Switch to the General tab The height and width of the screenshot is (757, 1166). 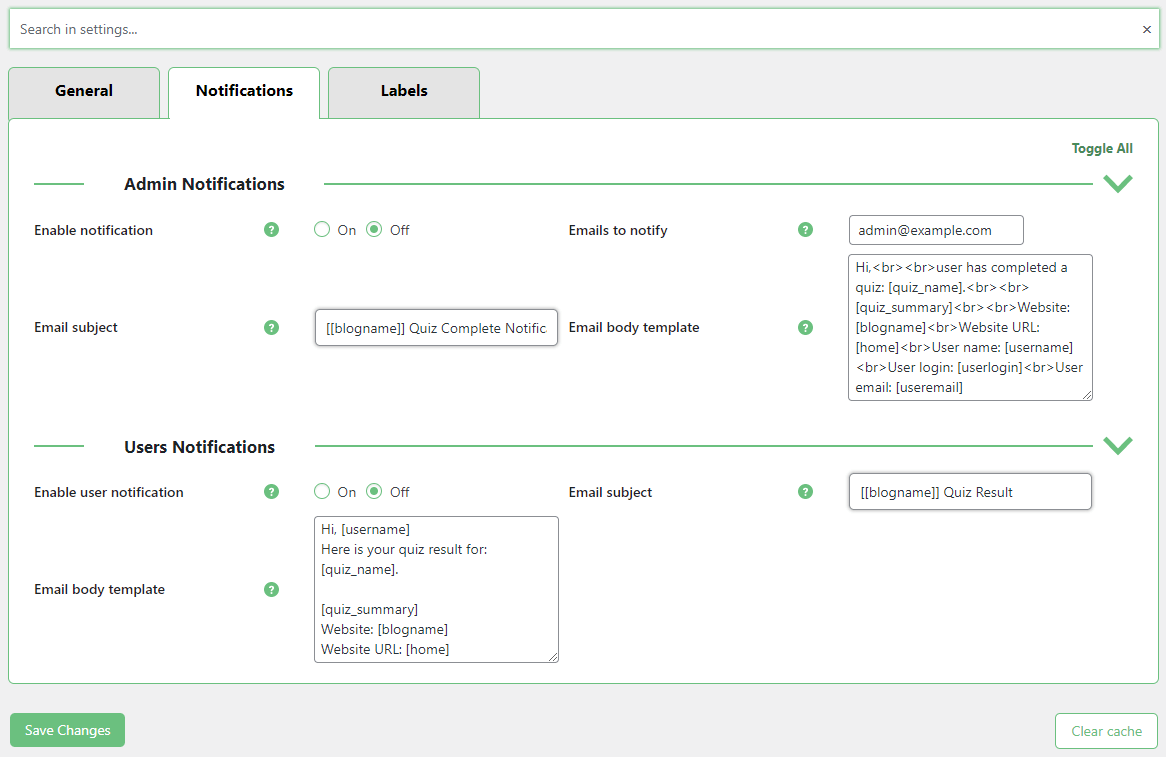pyautogui.click(x=84, y=91)
